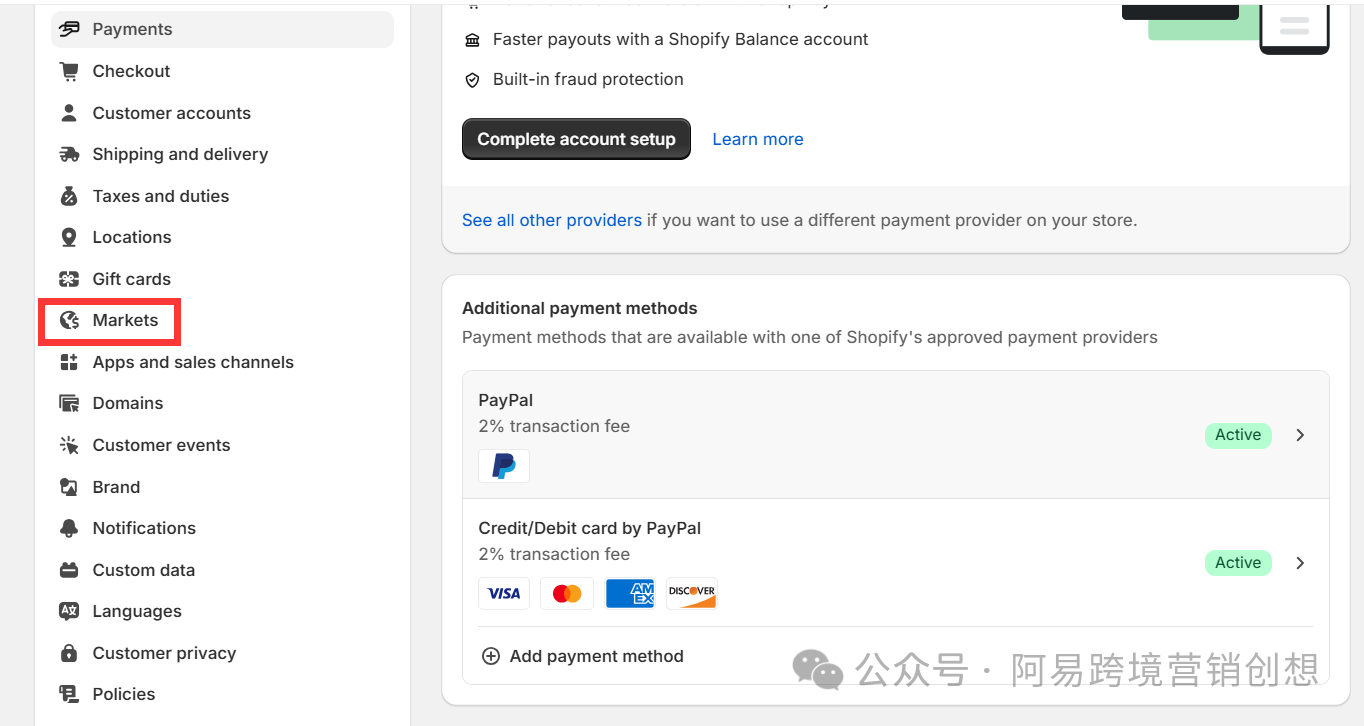Image resolution: width=1364 pixels, height=726 pixels.
Task: Expand Credit/Debit card by PayPal chevron
Action: pyautogui.click(x=1300, y=563)
